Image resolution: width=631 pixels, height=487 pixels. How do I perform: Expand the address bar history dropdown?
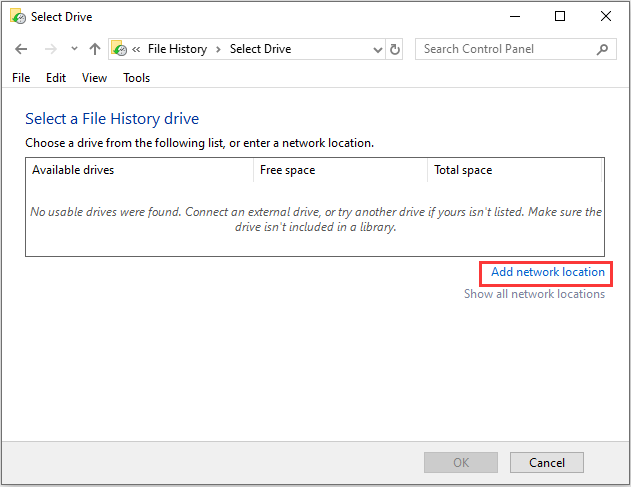(x=377, y=50)
